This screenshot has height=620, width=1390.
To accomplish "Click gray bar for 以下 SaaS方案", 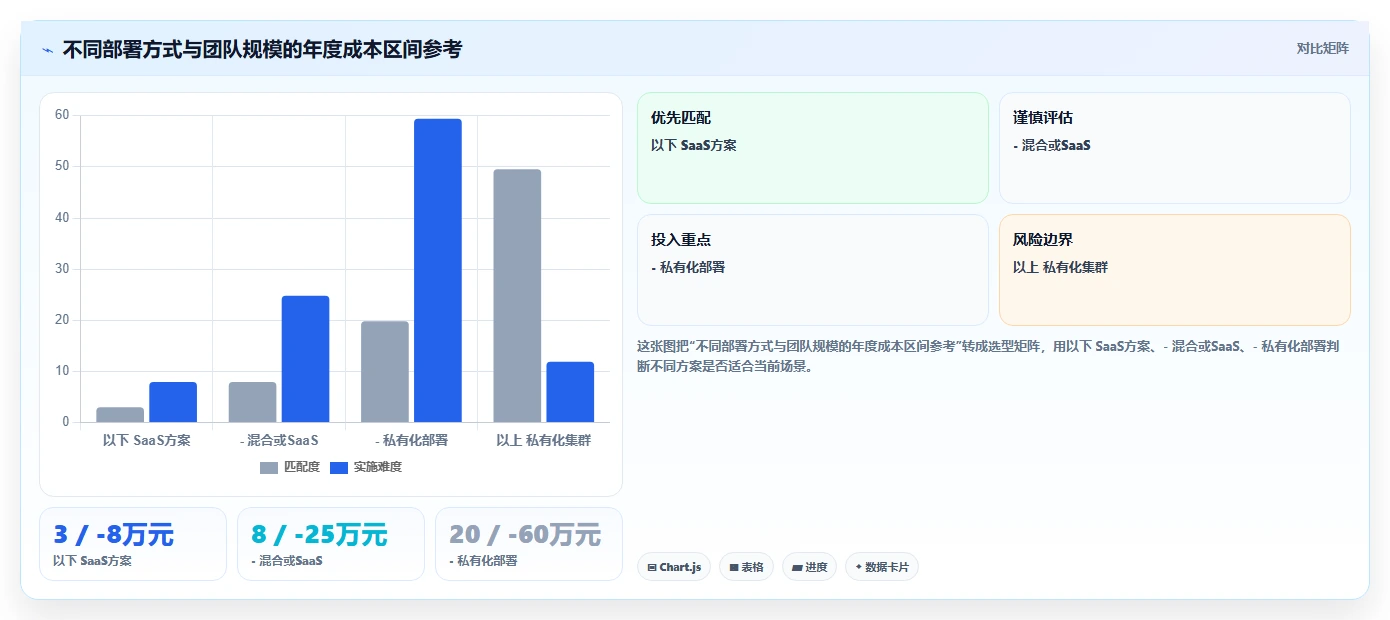I will coord(120,415).
